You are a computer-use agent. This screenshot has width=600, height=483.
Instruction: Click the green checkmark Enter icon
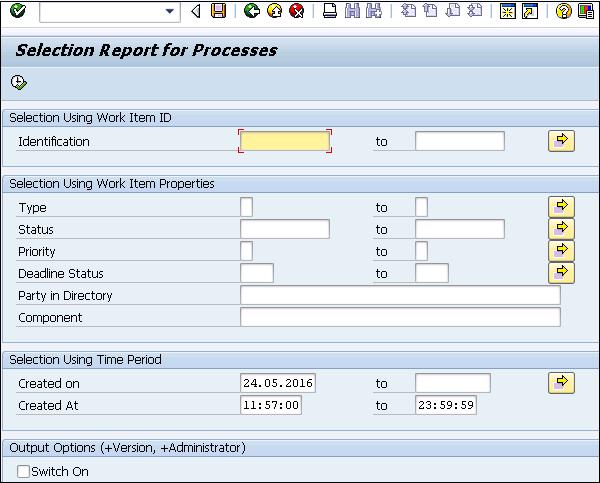(x=18, y=11)
